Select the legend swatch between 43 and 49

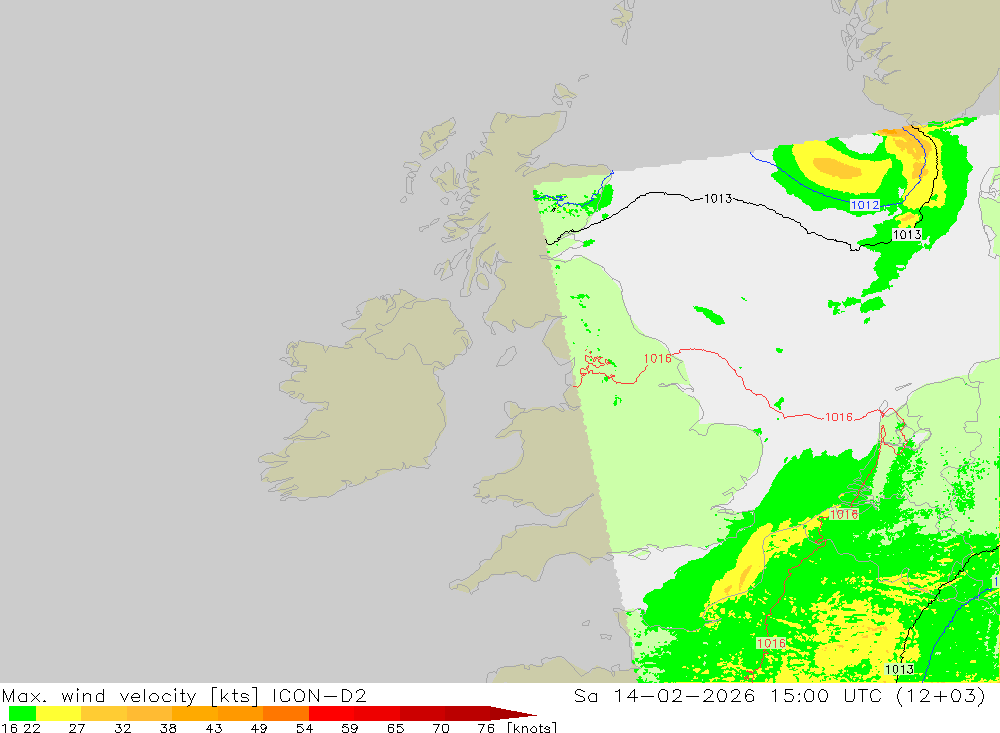click(240, 713)
